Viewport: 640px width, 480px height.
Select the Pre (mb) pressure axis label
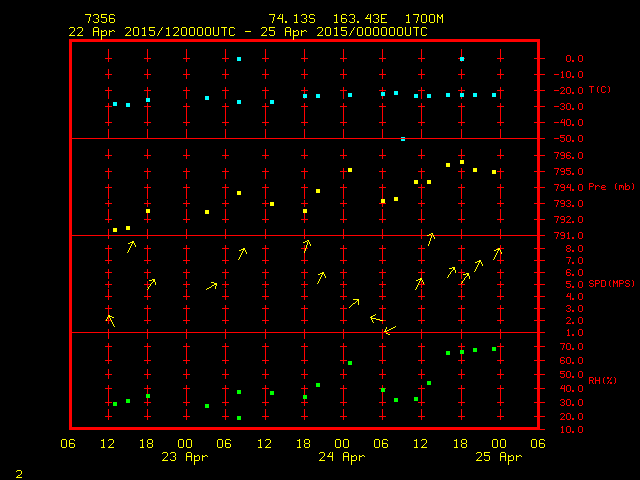611,187
